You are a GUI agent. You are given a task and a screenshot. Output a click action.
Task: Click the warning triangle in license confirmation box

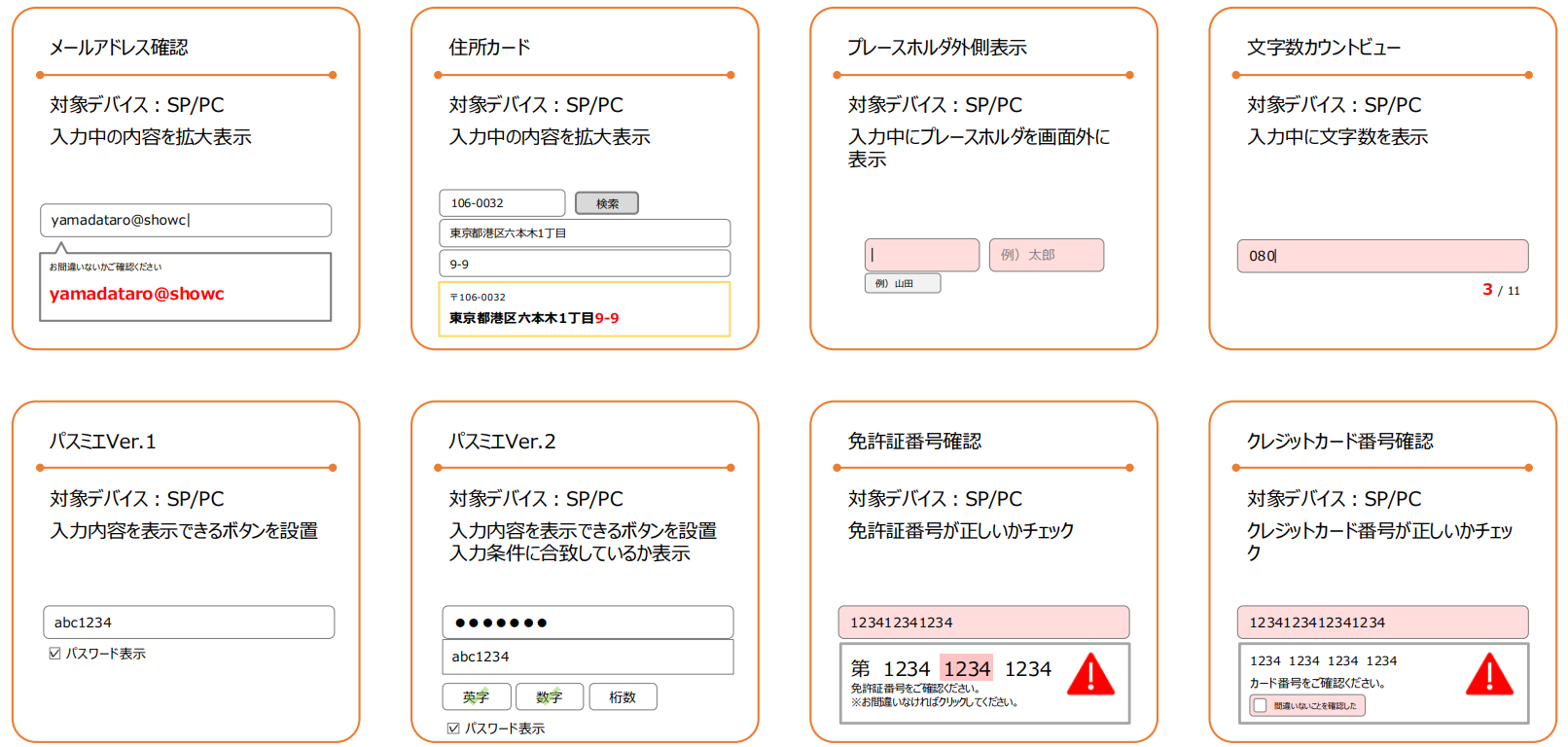(1091, 674)
